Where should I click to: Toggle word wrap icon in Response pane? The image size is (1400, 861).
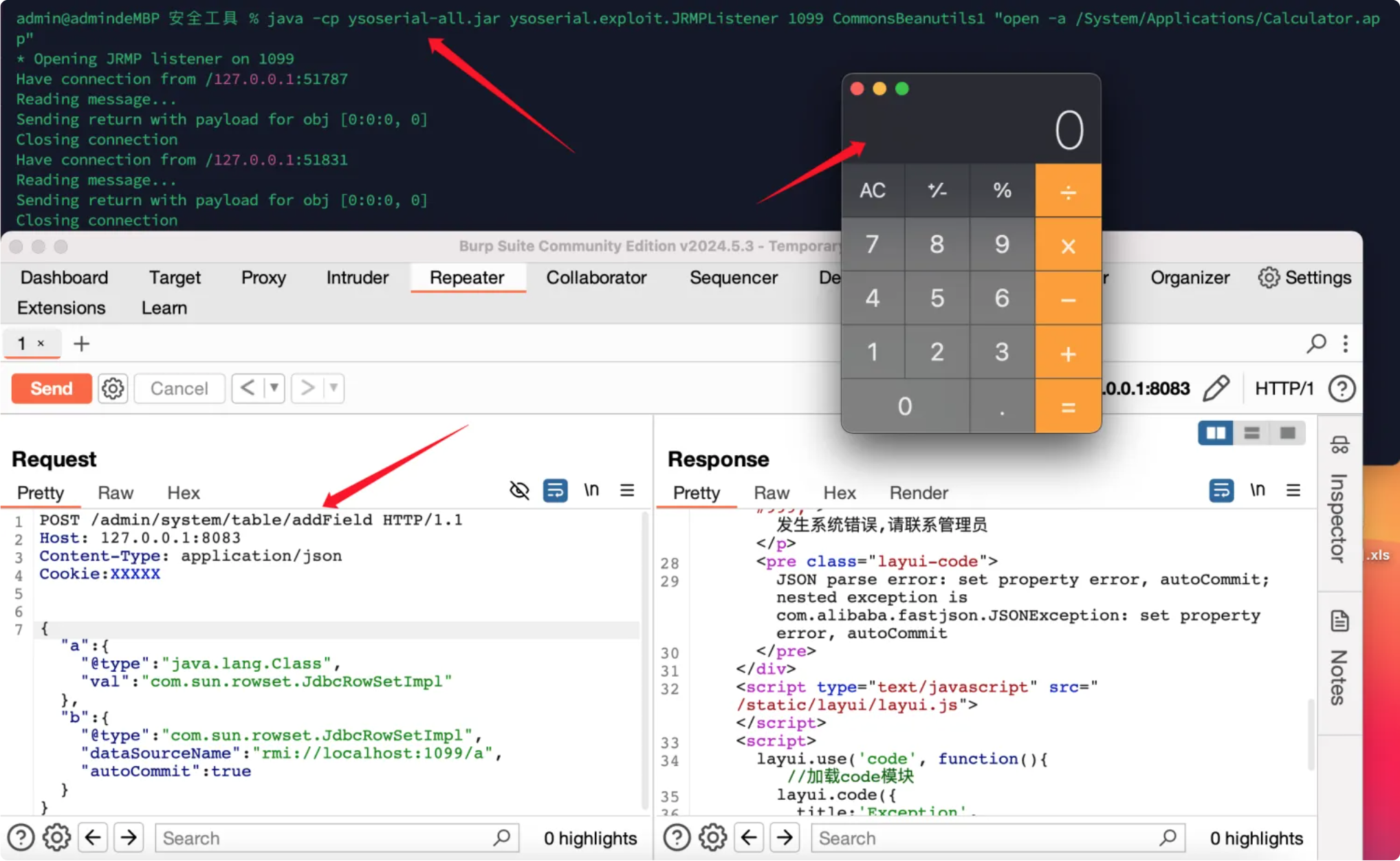[x=1221, y=490]
